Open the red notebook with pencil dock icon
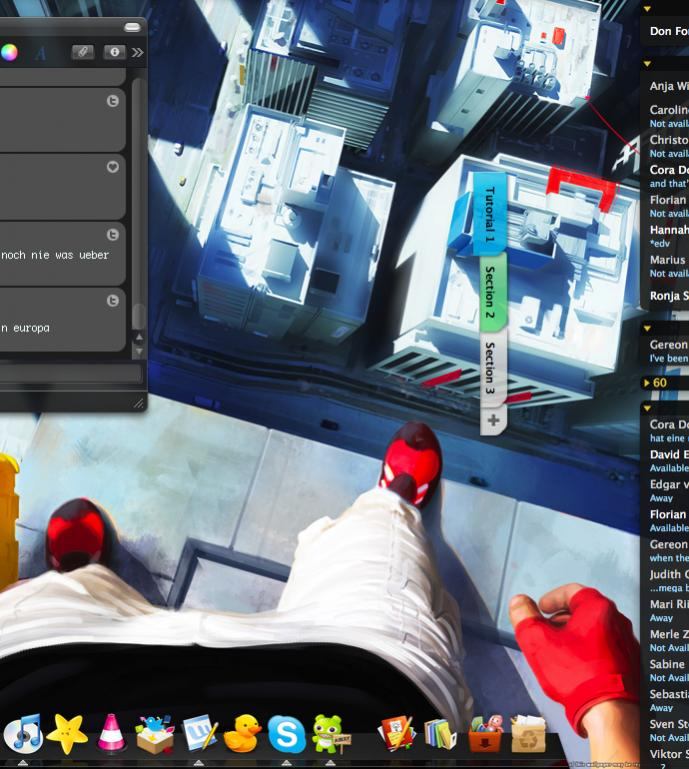The image size is (689, 769). 396,734
